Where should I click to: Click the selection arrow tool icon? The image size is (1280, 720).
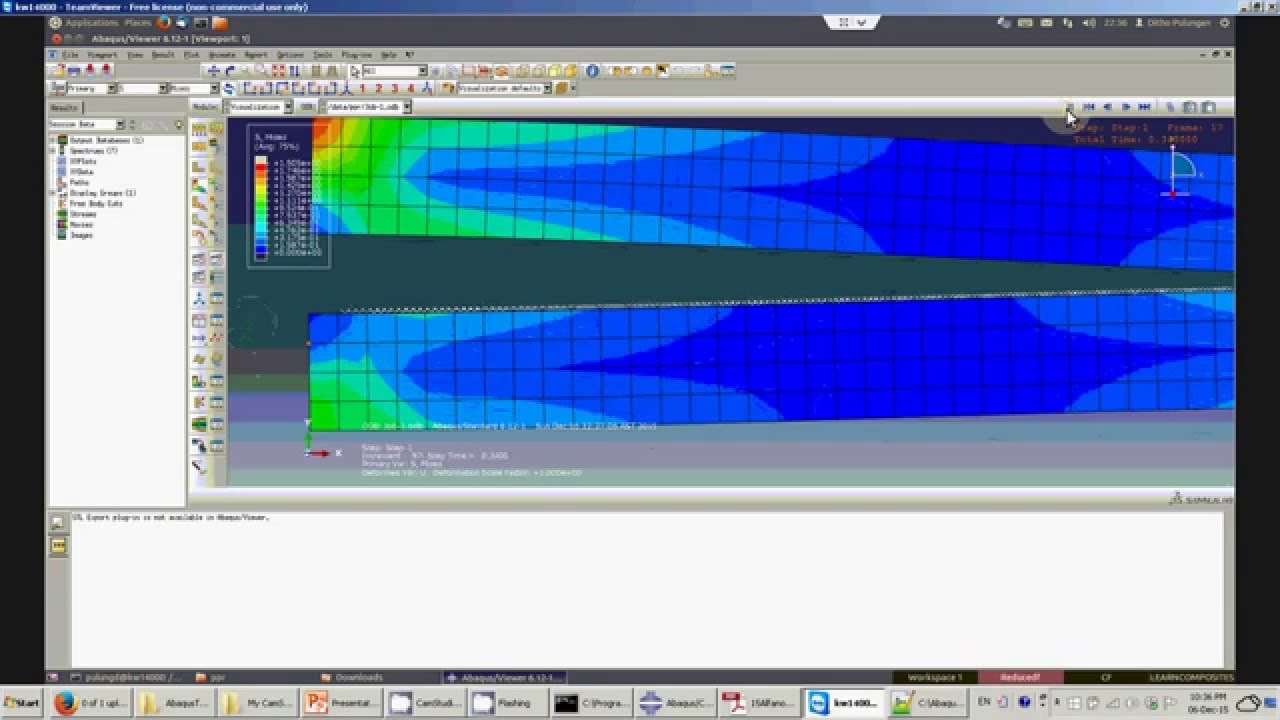click(x=354, y=71)
